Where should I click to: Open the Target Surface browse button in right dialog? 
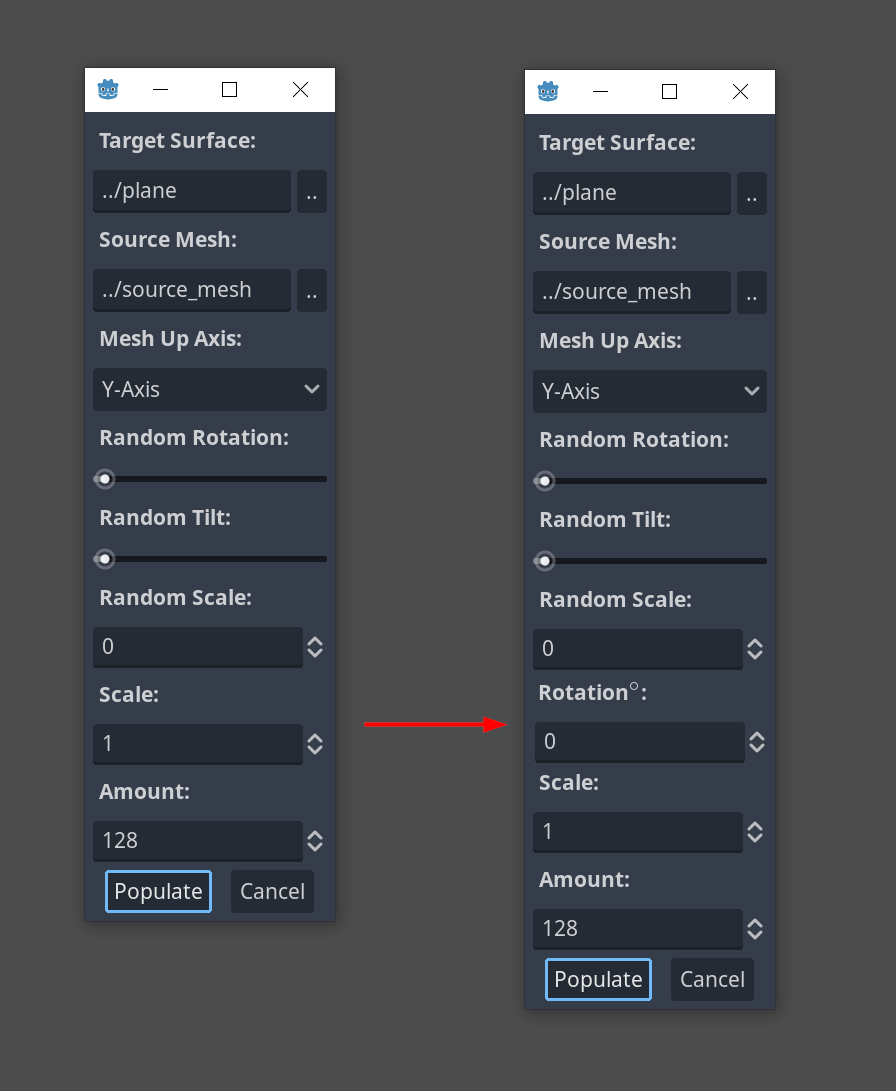point(752,193)
